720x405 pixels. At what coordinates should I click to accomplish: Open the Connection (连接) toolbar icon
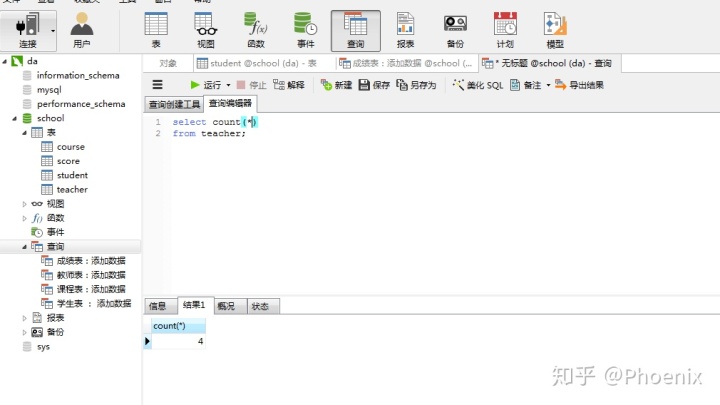pos(27,30)
